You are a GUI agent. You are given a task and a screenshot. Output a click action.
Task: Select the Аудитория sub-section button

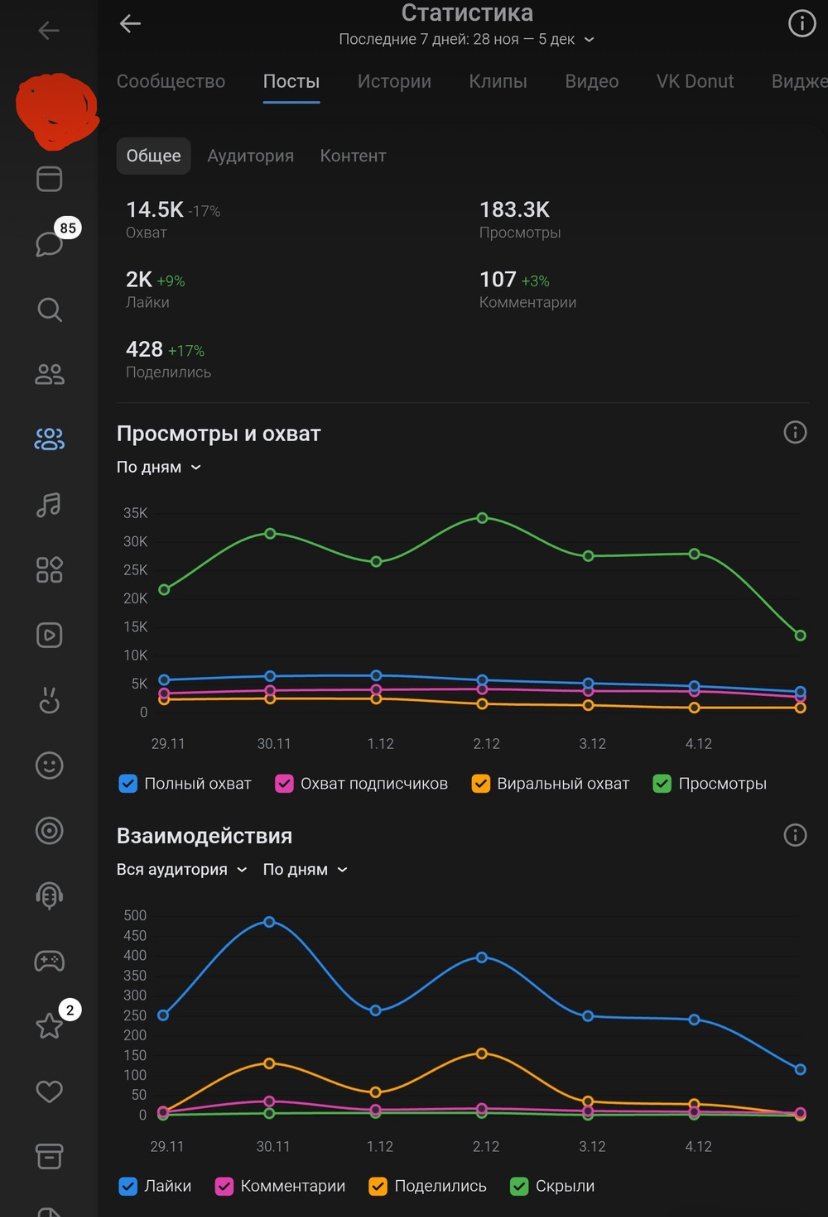[250, 156]
